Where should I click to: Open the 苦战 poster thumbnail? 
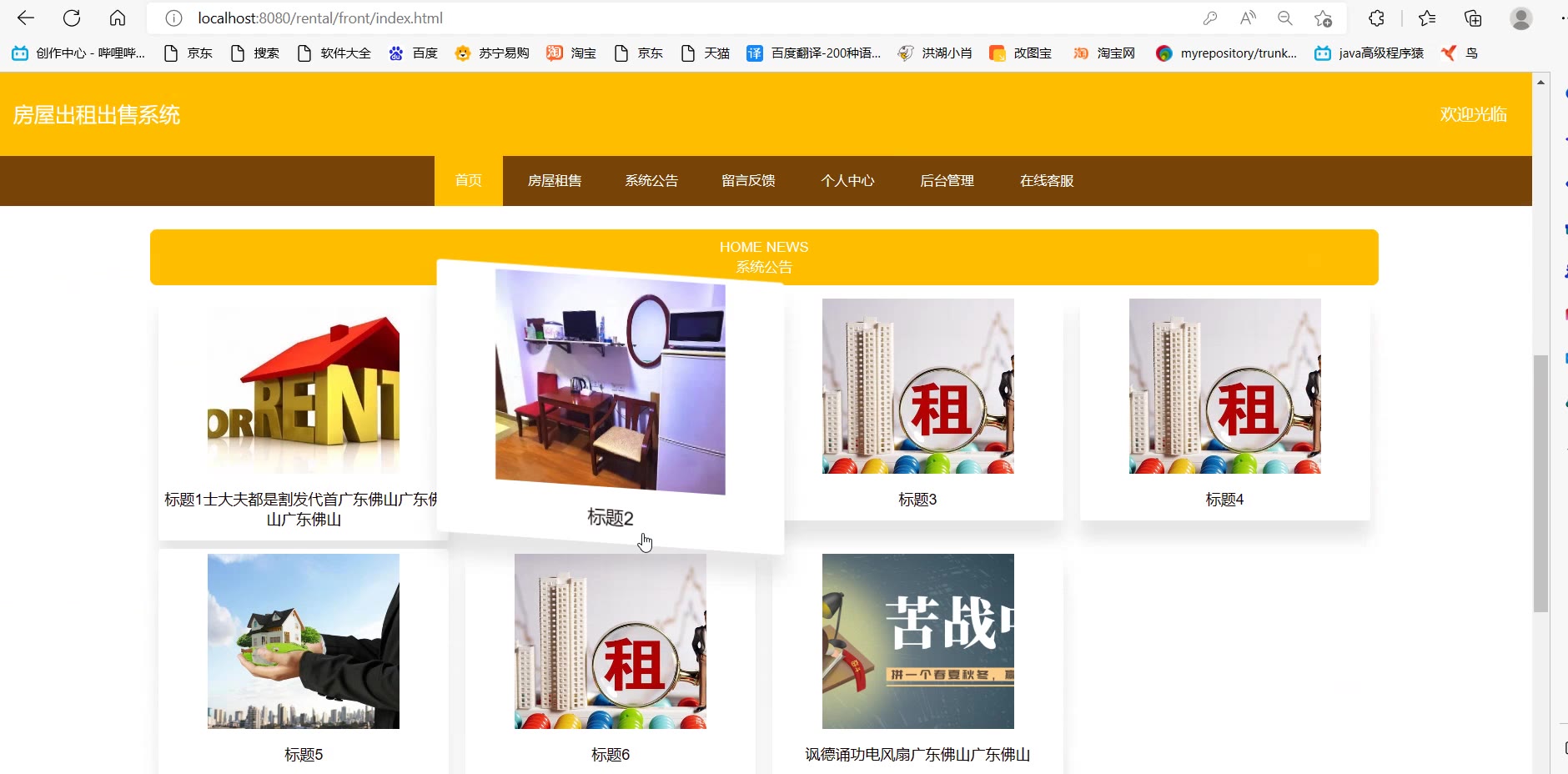pyautogui.click(x=918, y=641)
